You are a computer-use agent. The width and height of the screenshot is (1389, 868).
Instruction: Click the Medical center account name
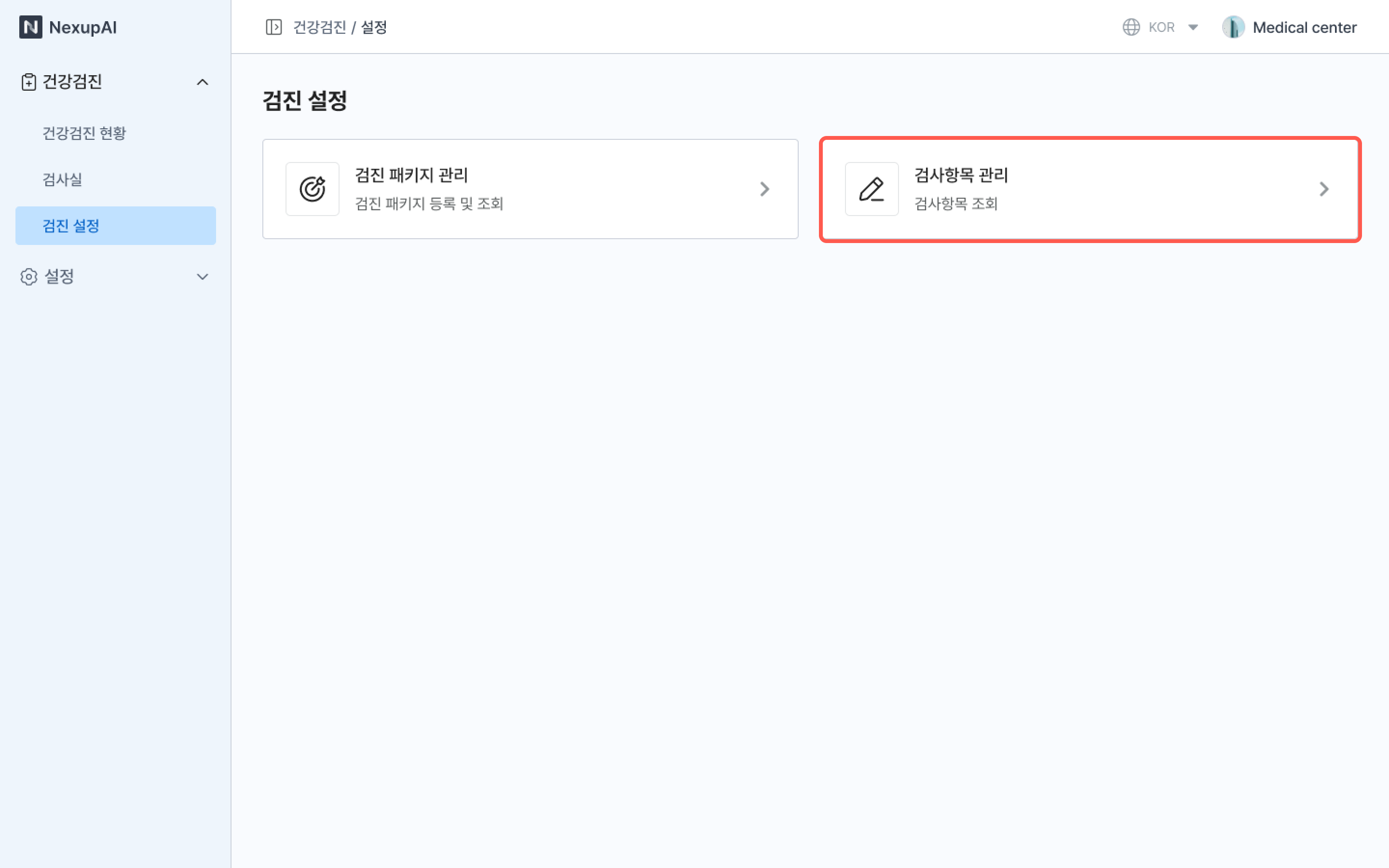click(1304, 27)
